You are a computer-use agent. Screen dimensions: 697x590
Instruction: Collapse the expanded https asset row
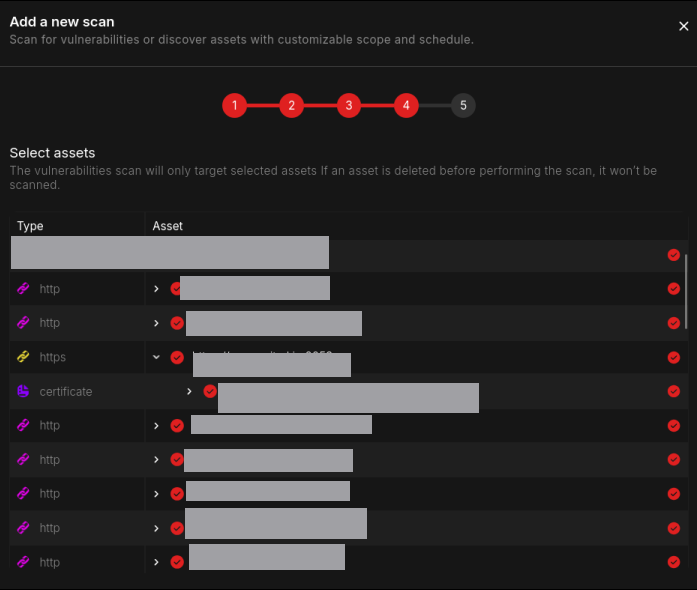[x=157, y=357]
